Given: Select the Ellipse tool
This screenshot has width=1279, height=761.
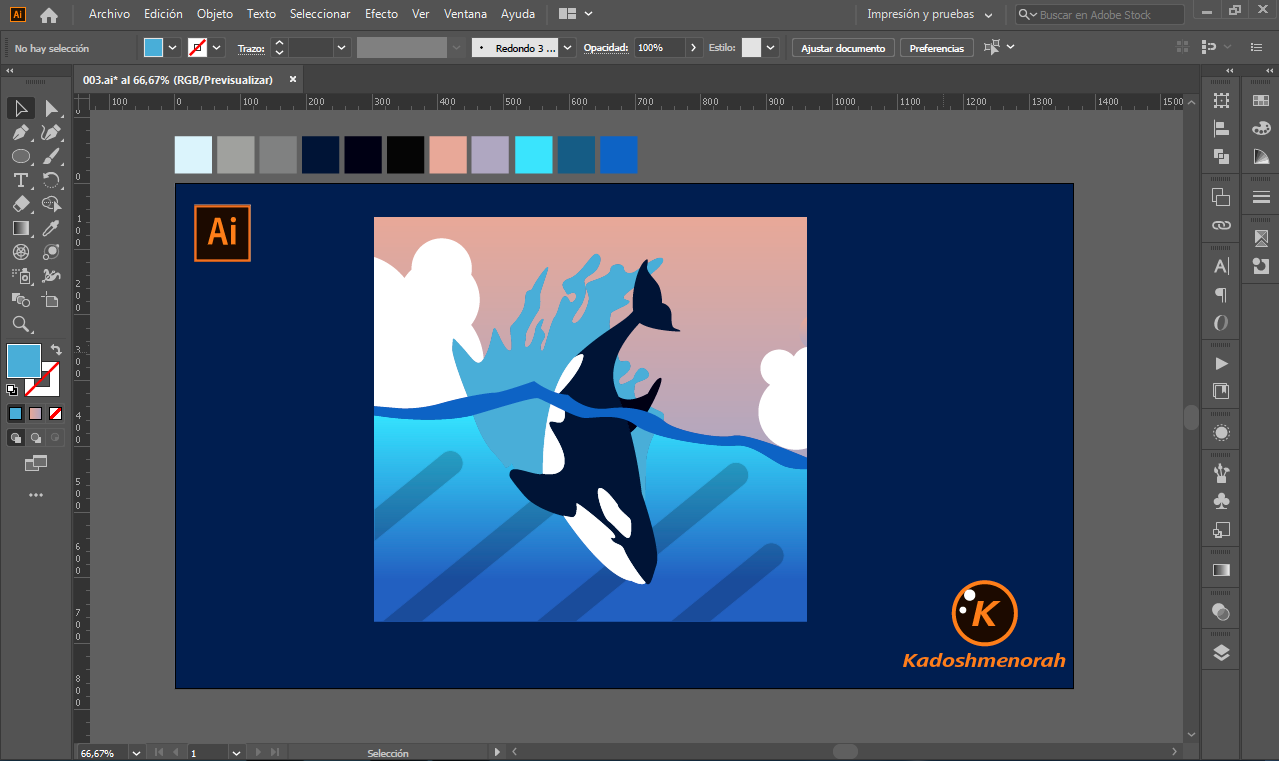Looking at the screenshot, I should 21,156.
